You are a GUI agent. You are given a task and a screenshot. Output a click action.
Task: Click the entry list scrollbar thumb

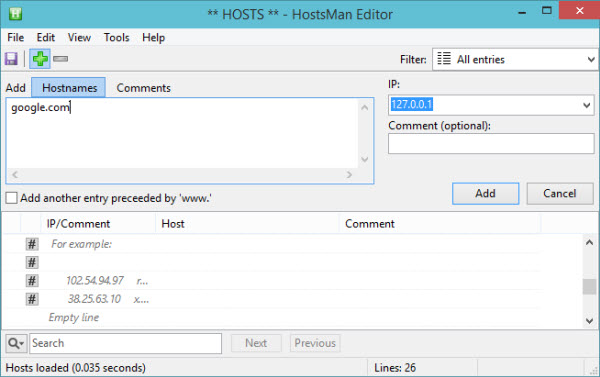[x=589, y=287]
